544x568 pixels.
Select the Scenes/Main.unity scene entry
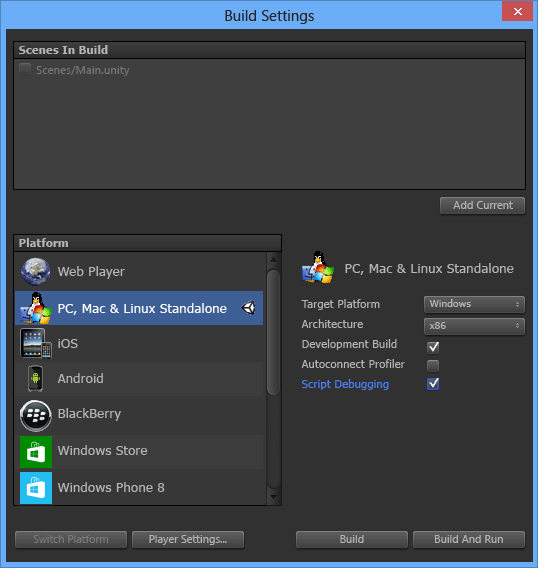coord(83,70)
